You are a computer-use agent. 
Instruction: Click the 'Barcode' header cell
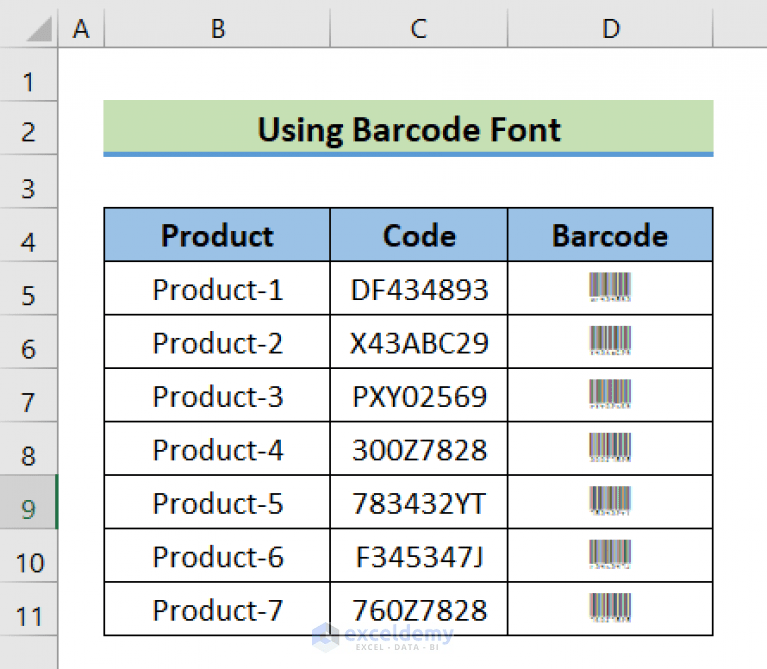click(x=610, y=235)
